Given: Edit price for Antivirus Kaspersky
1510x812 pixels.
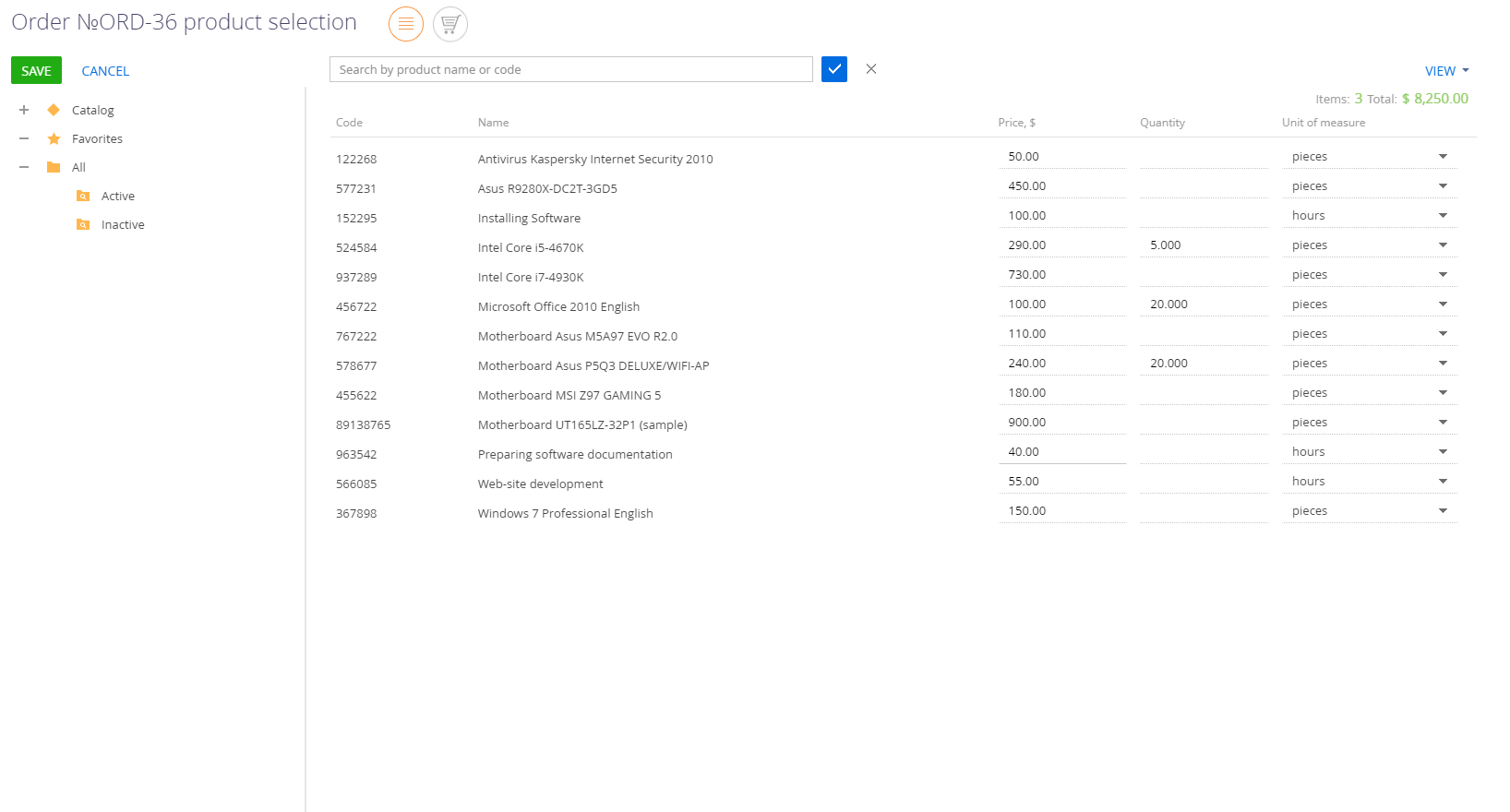Looking at the screenshot, I should click(x=1062, y=157).
